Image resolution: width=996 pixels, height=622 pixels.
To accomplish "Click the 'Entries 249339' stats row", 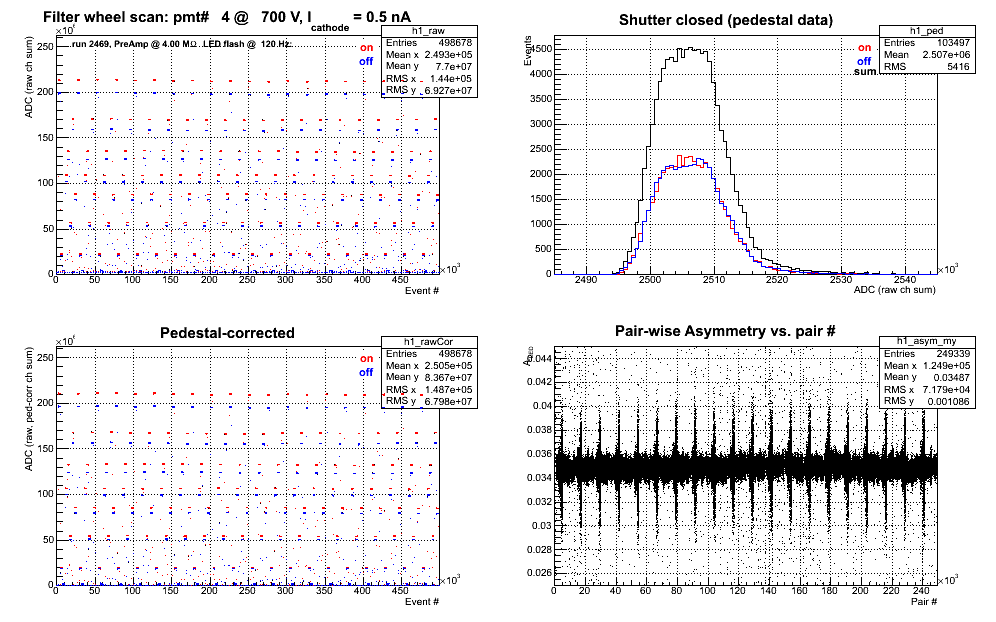I will click(x=927, y=353).
